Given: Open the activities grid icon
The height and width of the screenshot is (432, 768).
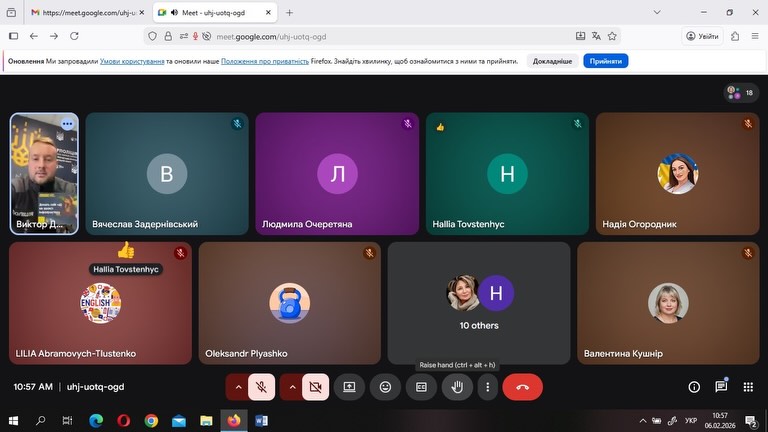Looking at the screenshot, I should [748, 387].
